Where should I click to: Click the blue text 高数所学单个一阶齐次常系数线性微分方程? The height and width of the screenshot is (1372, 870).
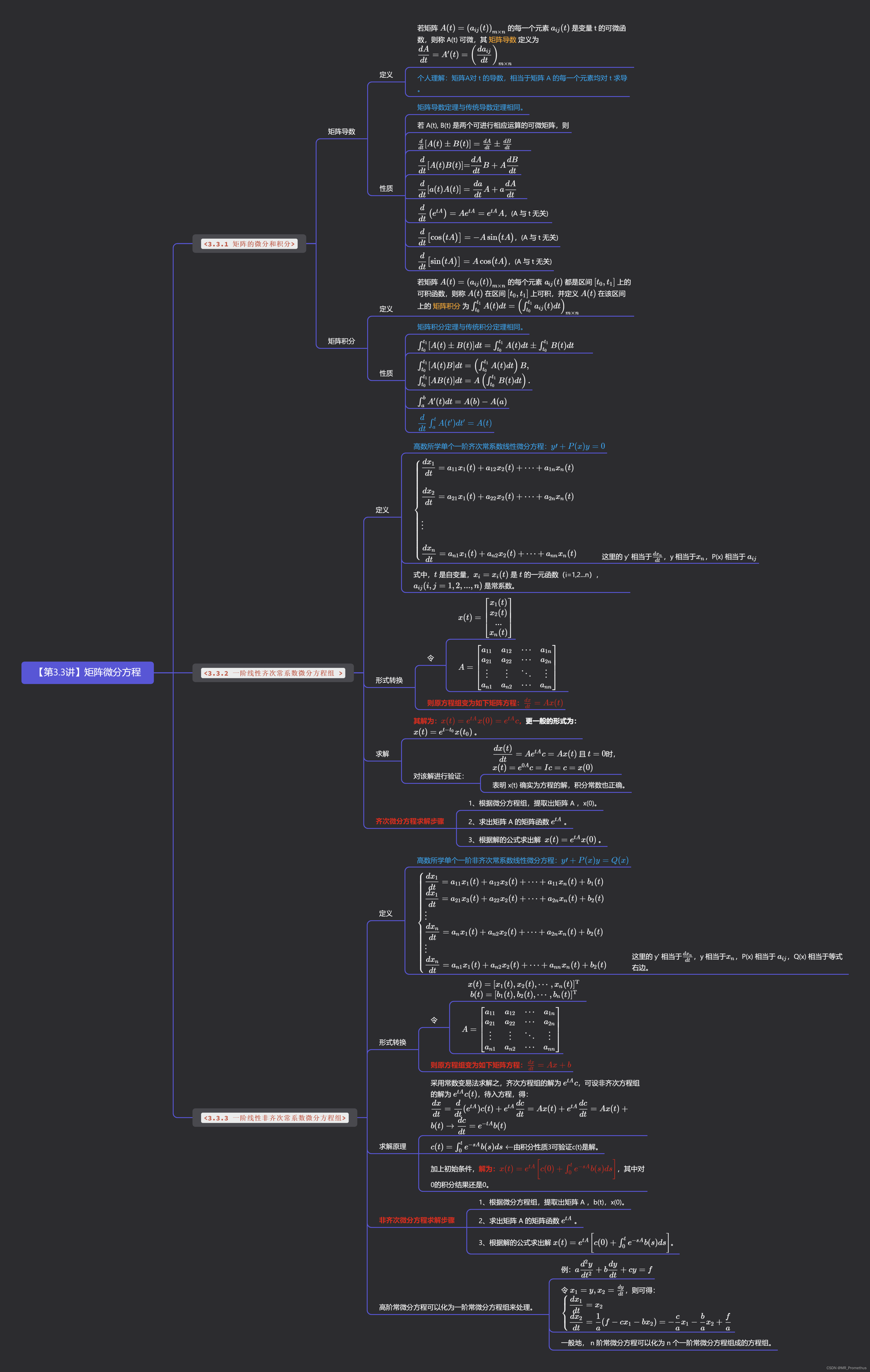click(509, 446)
